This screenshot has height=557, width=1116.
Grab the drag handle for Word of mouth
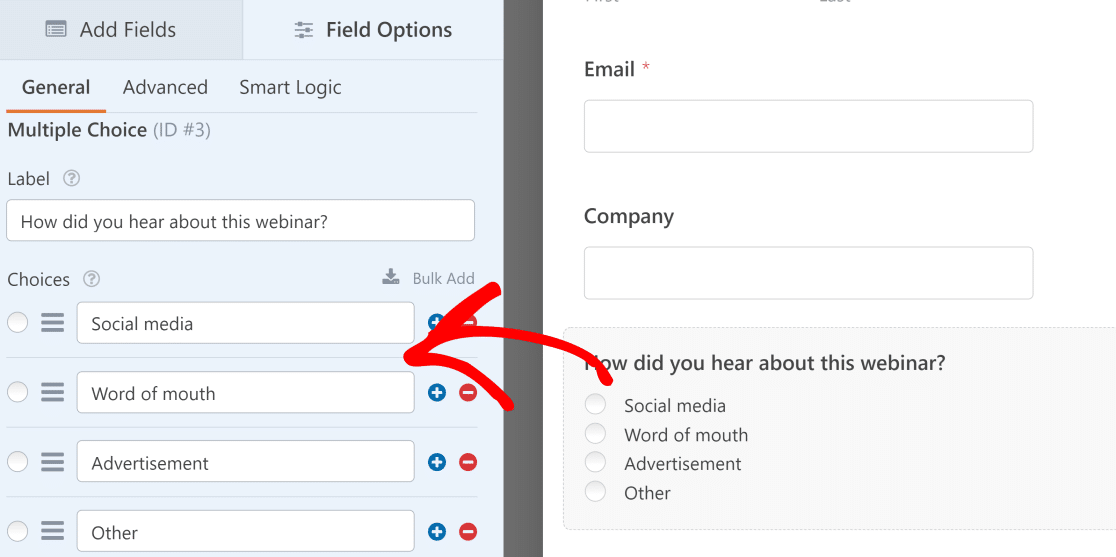tap(52, 392)
